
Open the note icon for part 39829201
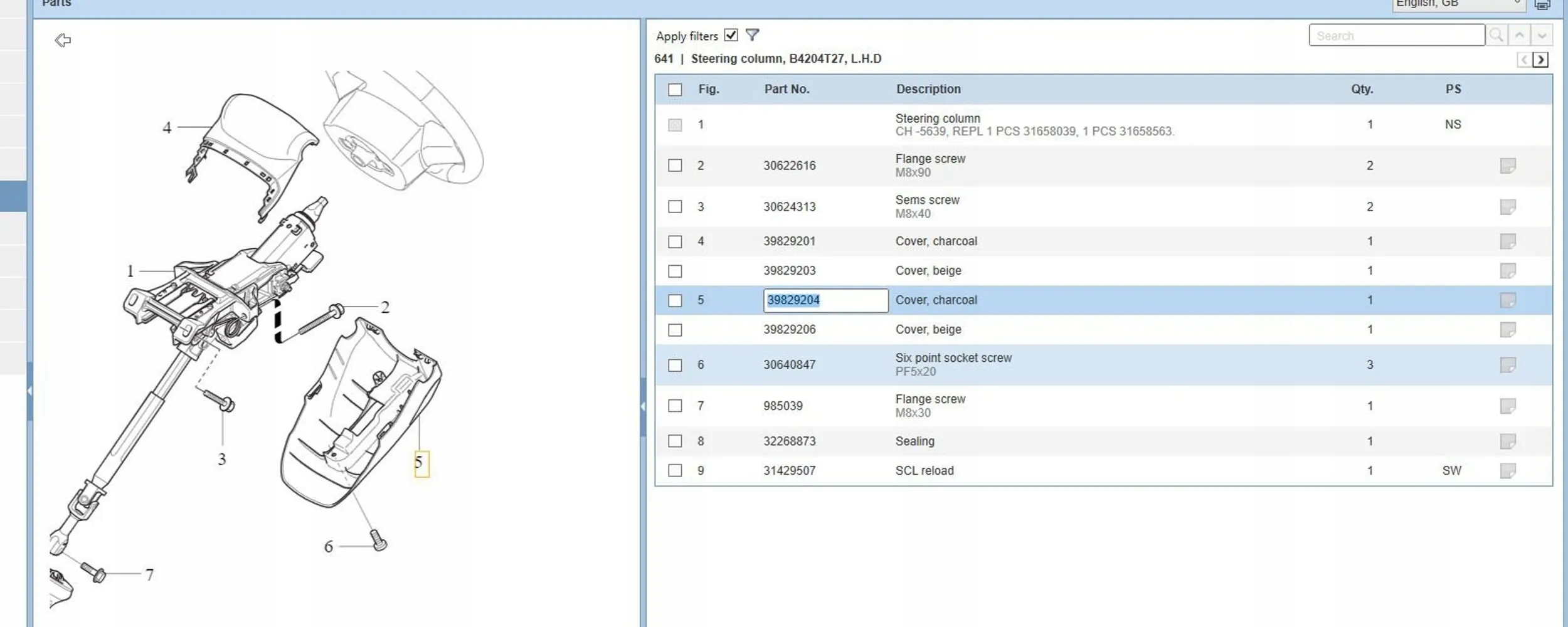(1508, 241)
